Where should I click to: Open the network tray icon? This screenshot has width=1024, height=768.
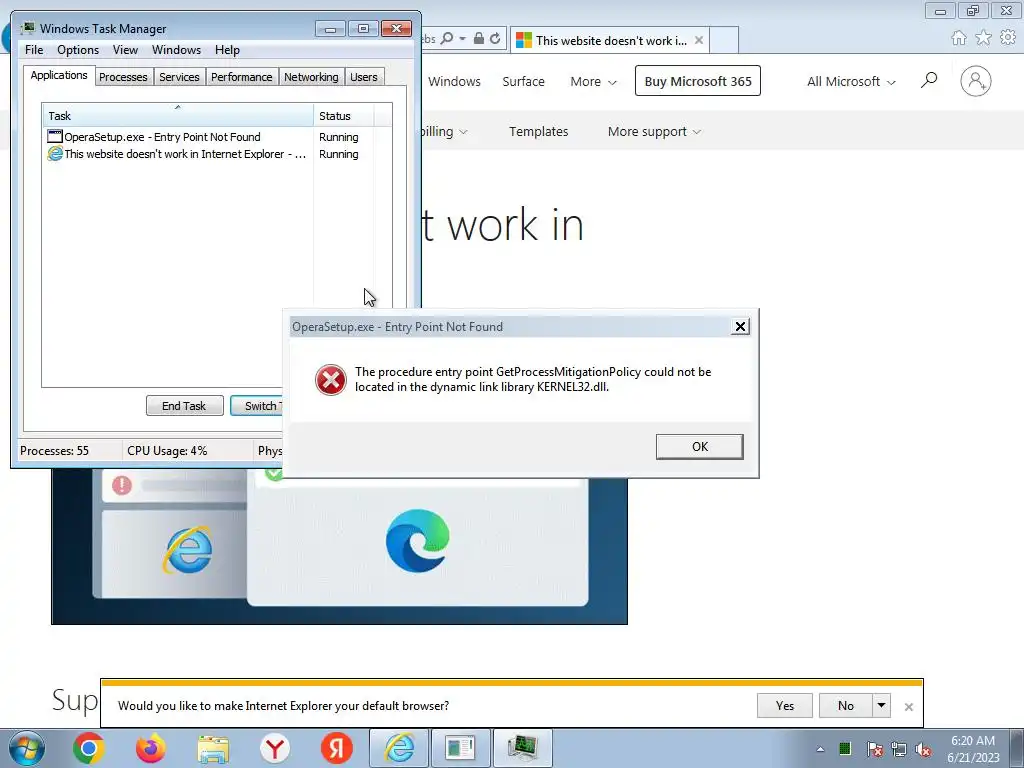point(899,750)
